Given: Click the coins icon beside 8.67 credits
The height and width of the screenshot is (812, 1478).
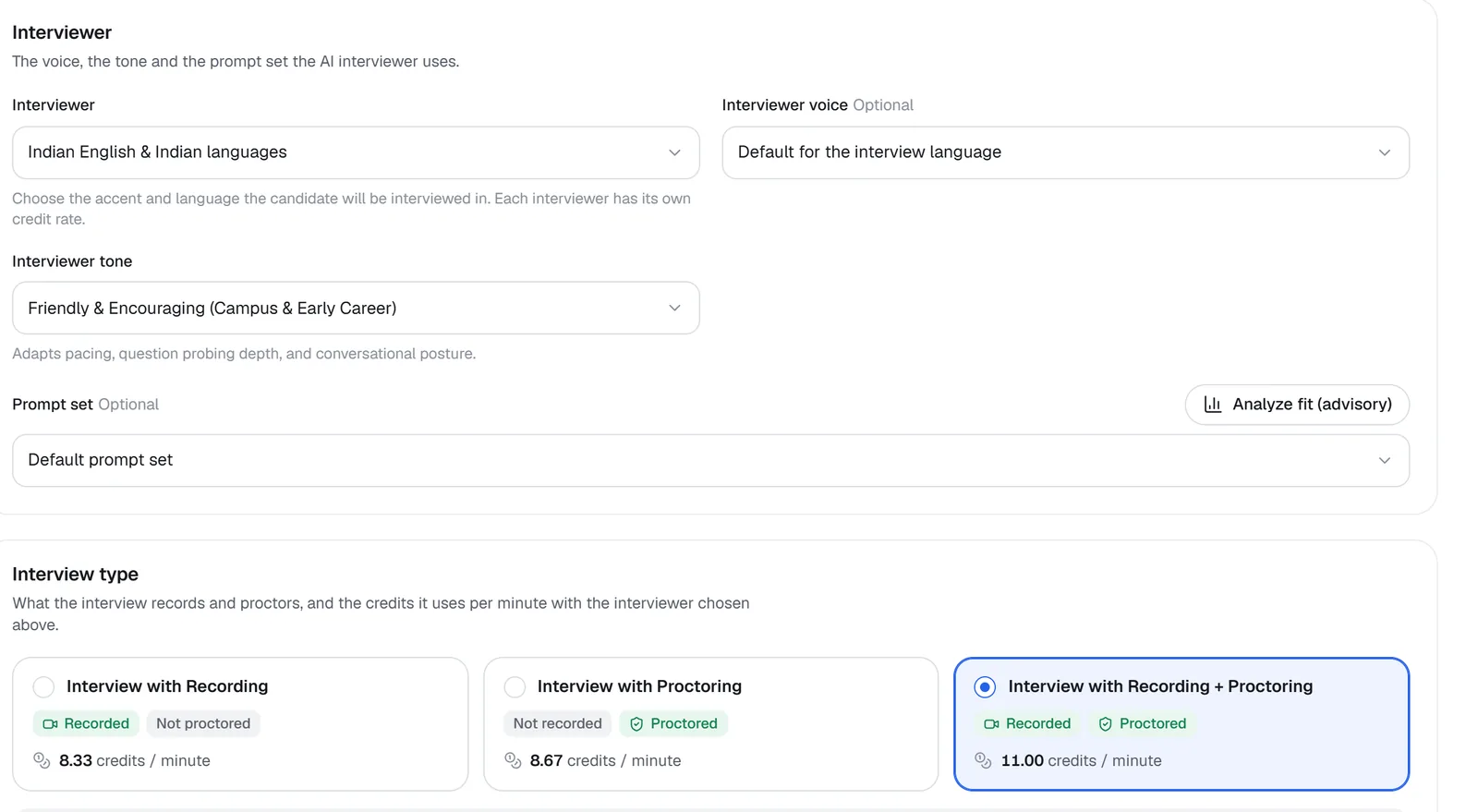Looking at the screenshot, I should coord(513,760).
